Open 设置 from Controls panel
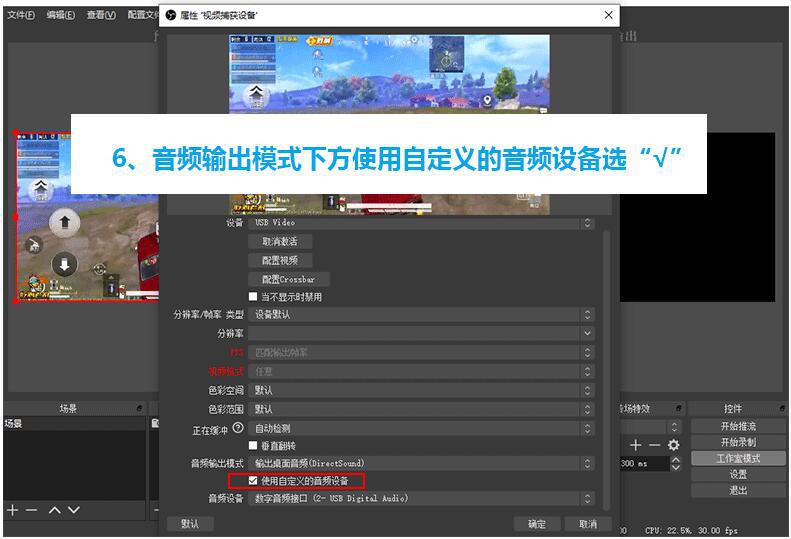Screen dimensions: 791x539 tap(738, 474)
